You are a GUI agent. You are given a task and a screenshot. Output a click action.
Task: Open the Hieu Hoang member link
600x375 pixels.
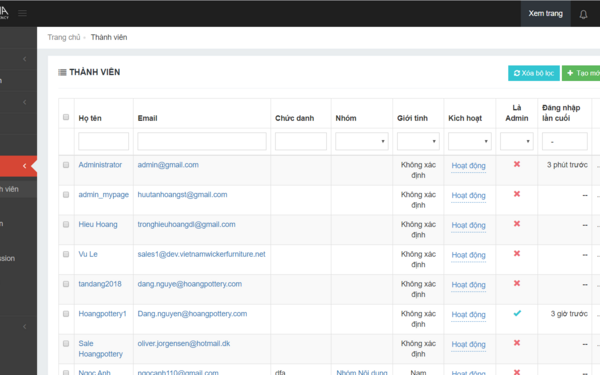pos(98,225)
